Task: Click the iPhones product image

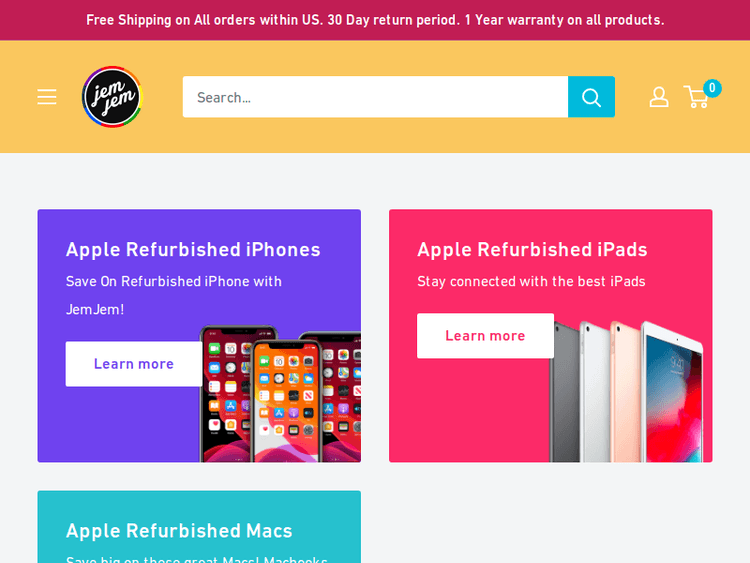Action: (282, 394)
